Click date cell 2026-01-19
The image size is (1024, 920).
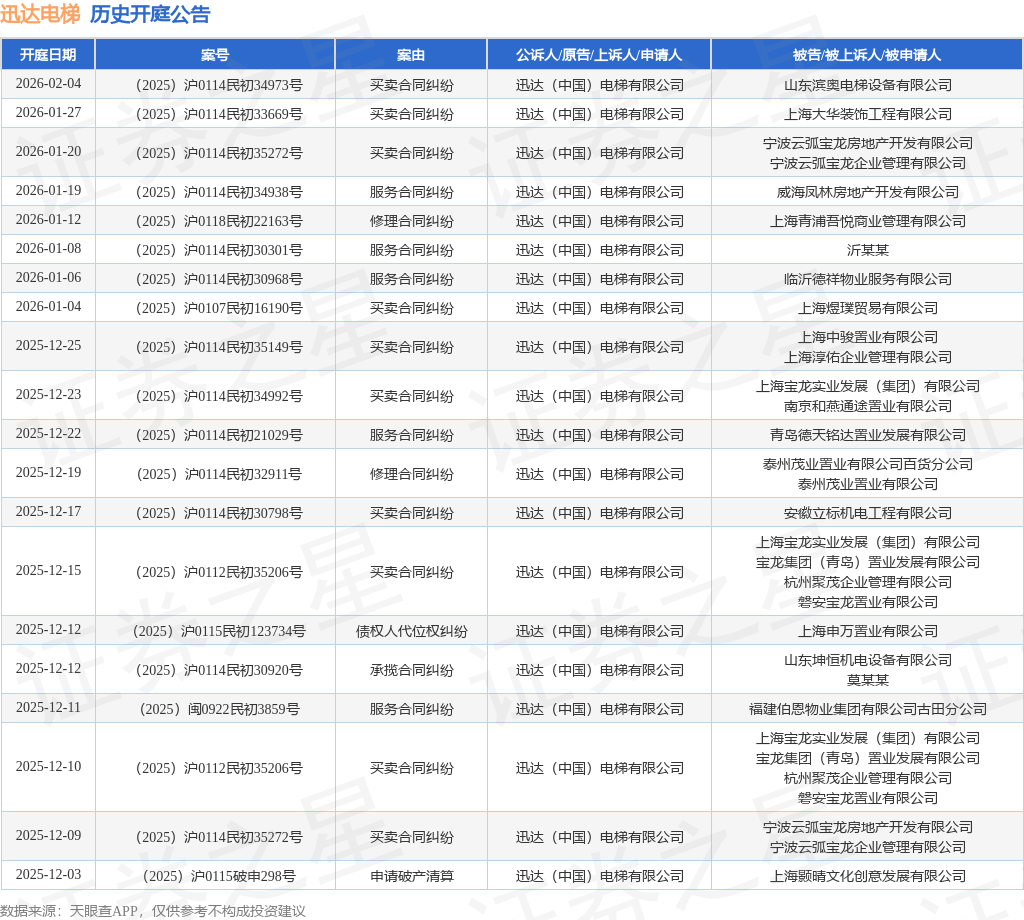point(48,191)
